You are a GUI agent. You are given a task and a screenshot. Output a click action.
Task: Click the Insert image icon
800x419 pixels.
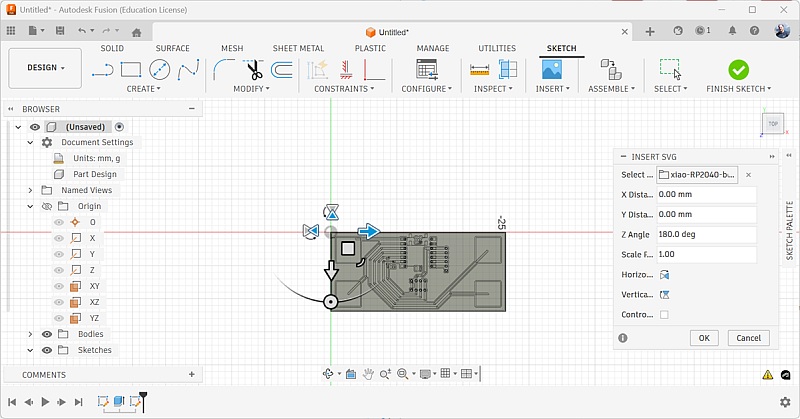[x=552, y=69]
